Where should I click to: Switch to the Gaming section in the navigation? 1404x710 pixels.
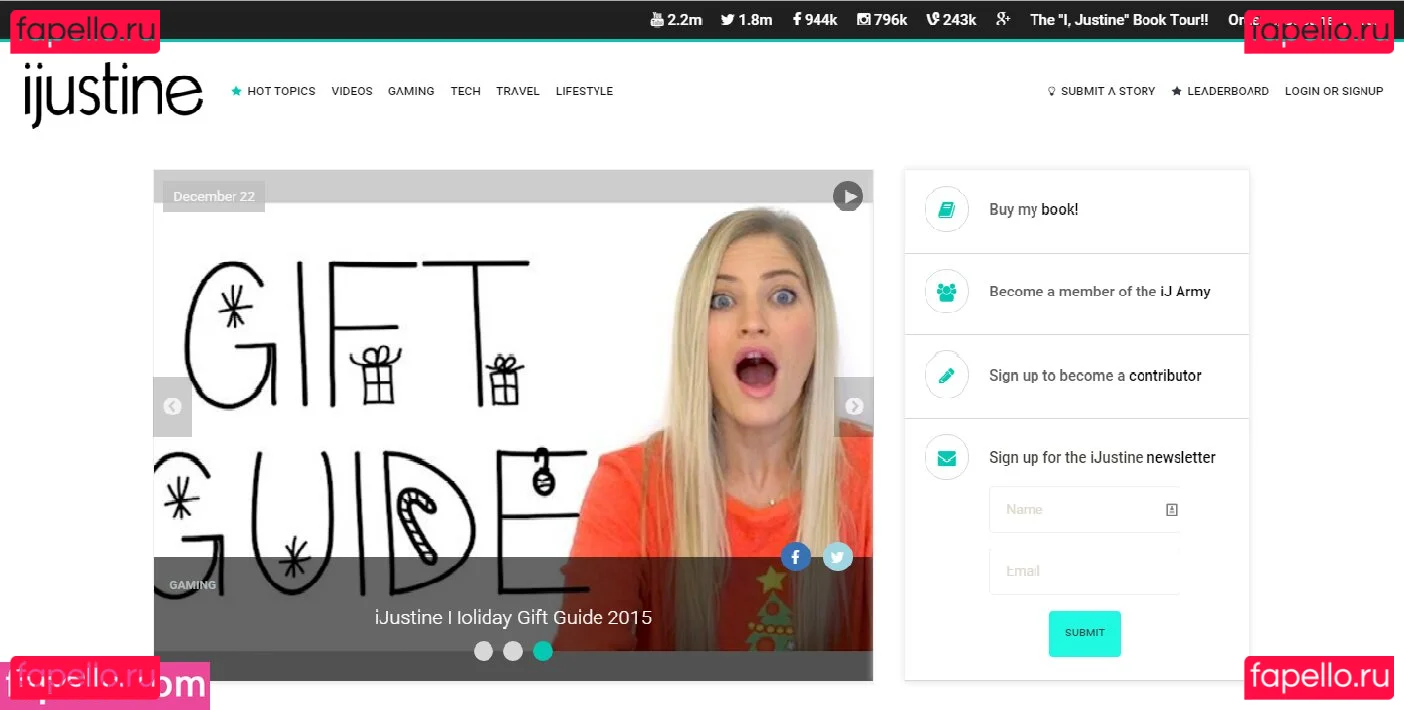pyautogui.click(x=411, y=91)
